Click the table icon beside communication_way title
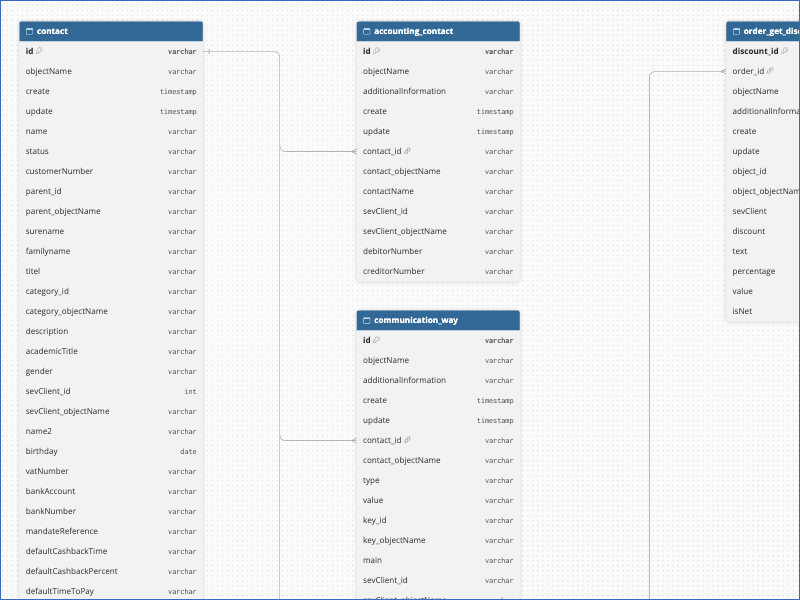 click(x=366, y=320)
